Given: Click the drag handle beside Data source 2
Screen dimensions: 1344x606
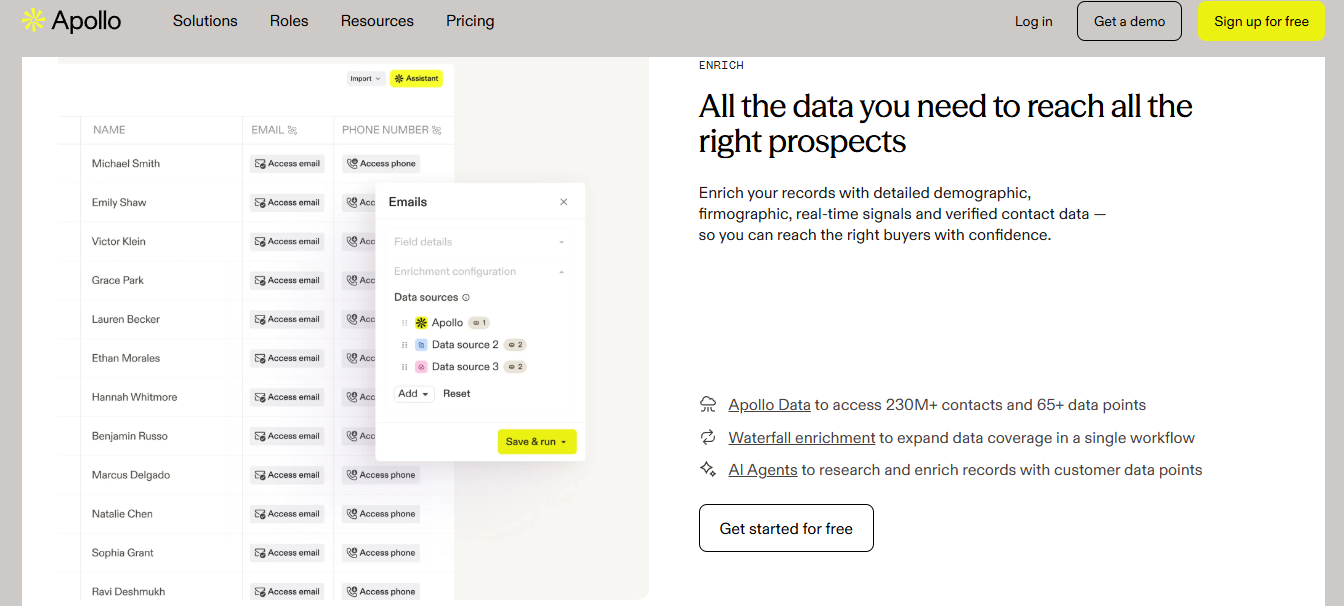Looking at the screenshot, I should click(x=405, y=345).
